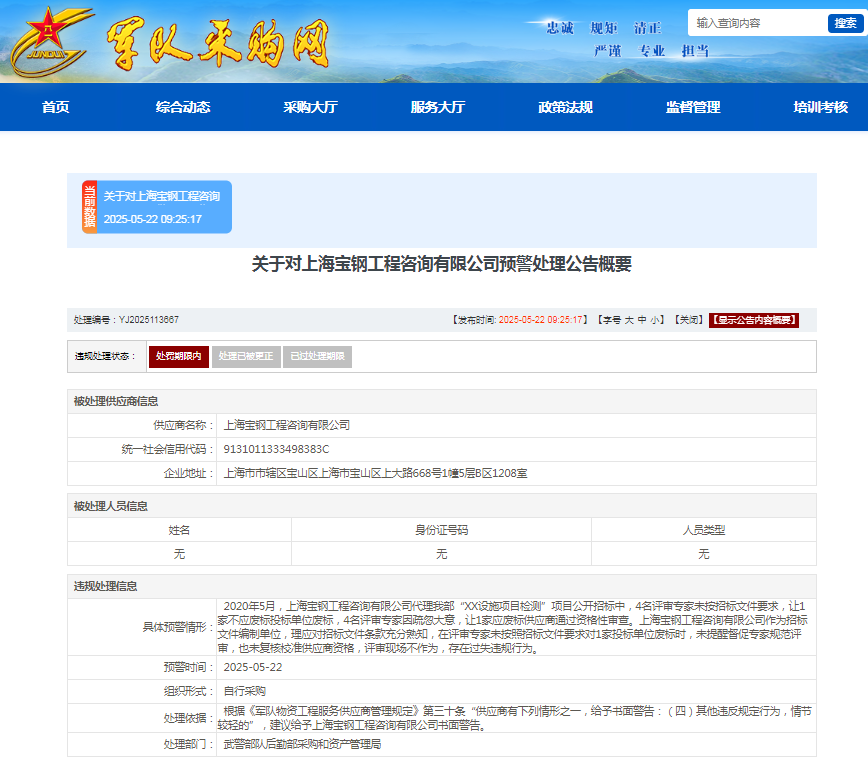The image size is (868, 773).
Task: Click the warning description paragraph starting 2020年5月
Action: pos(513,627)
